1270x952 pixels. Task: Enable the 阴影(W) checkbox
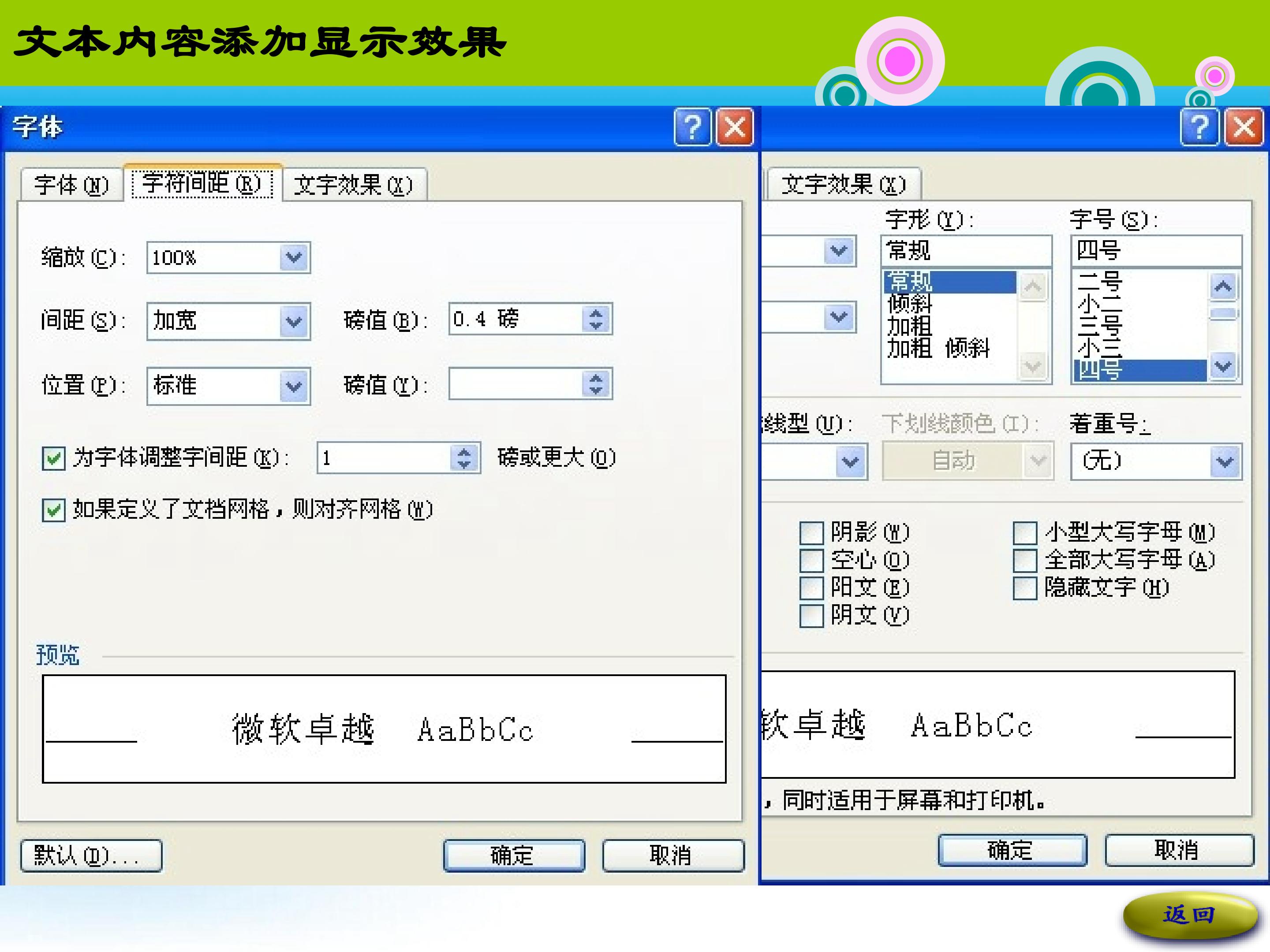click(x=812, y=532)
